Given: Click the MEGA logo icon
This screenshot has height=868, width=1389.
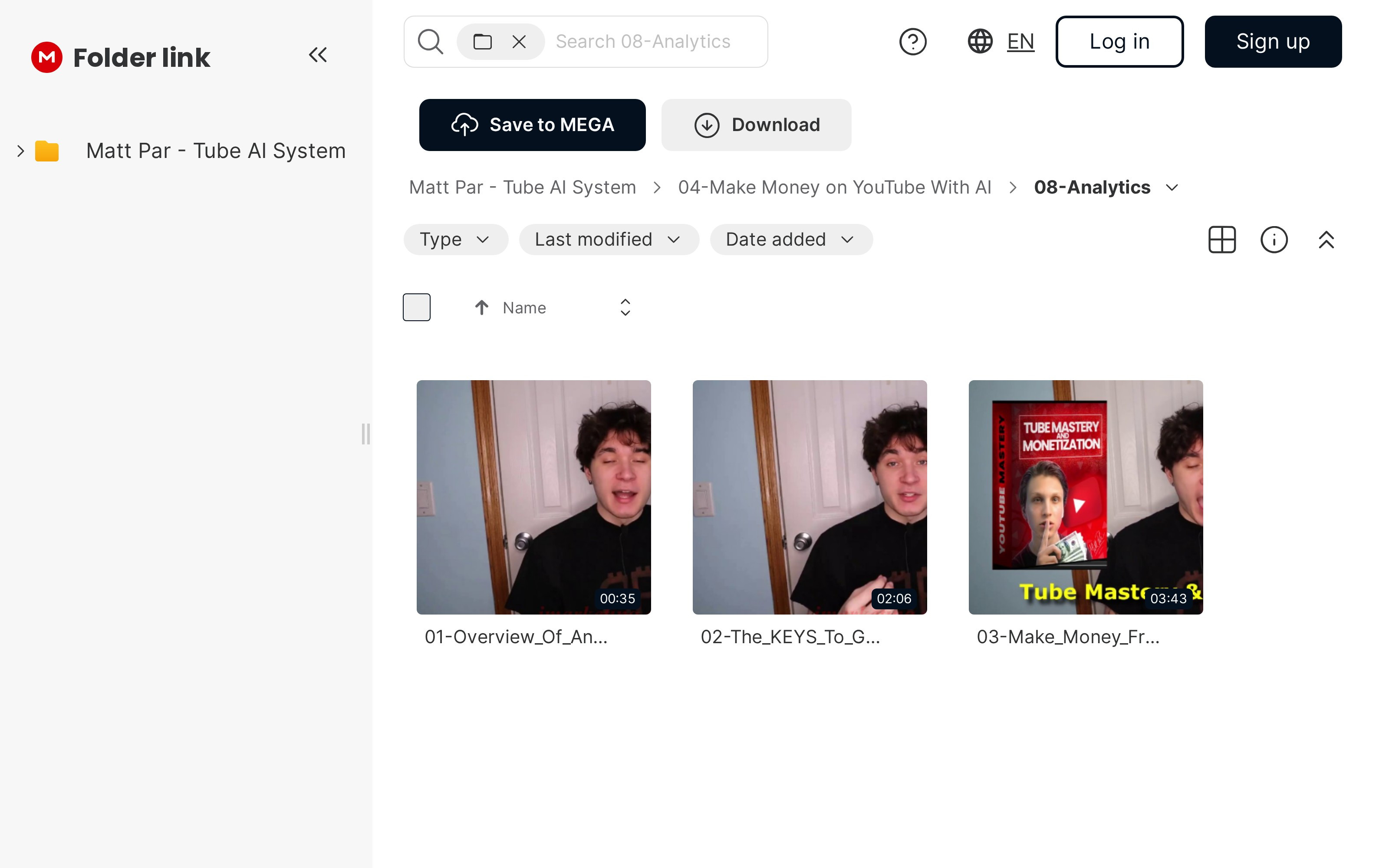Looking at the screenshot, I should click(x=46, y=57).
